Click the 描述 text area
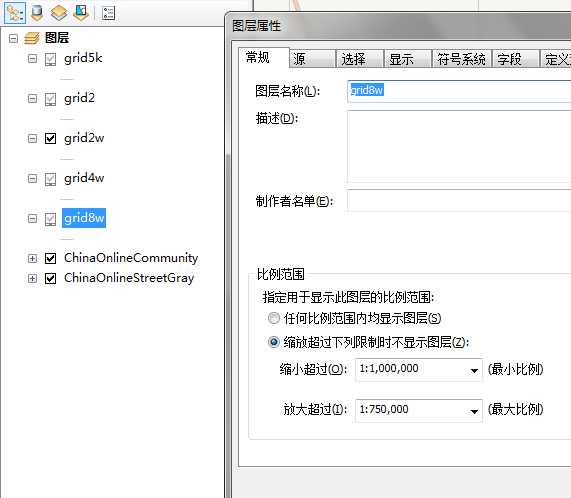571x498 pixels. coord(459,146)
